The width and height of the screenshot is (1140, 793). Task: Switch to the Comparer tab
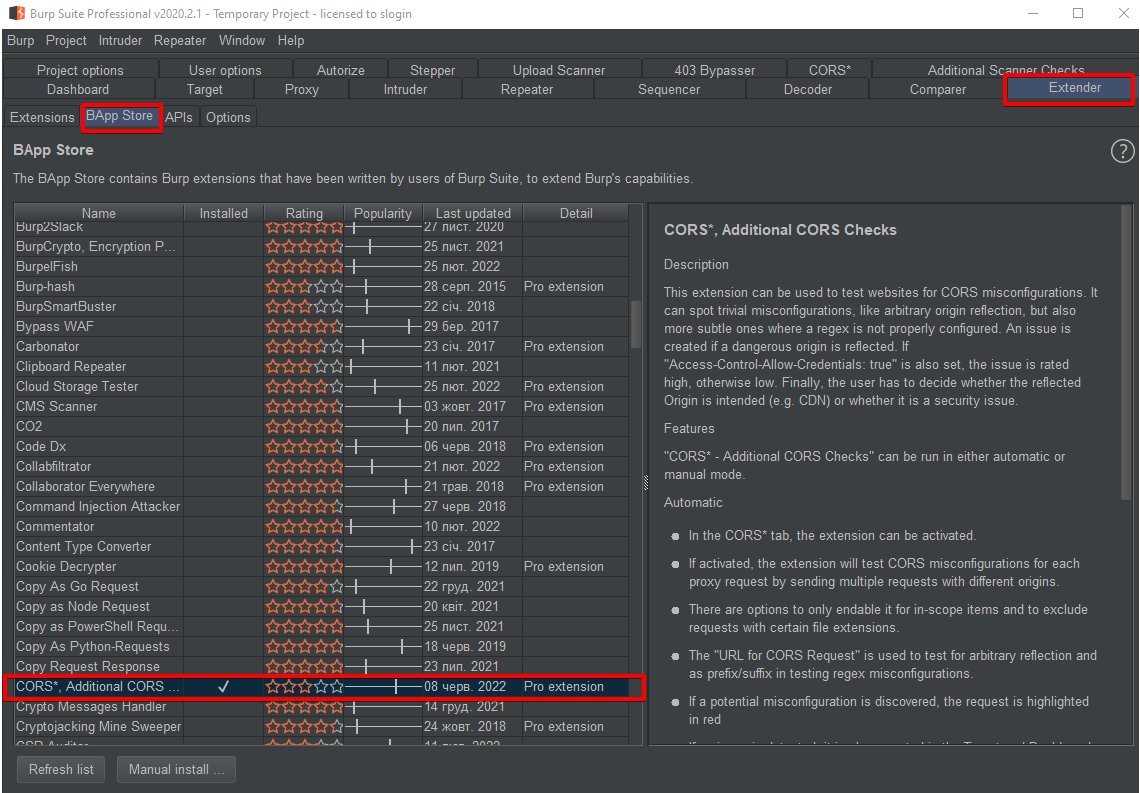point(938,89)
